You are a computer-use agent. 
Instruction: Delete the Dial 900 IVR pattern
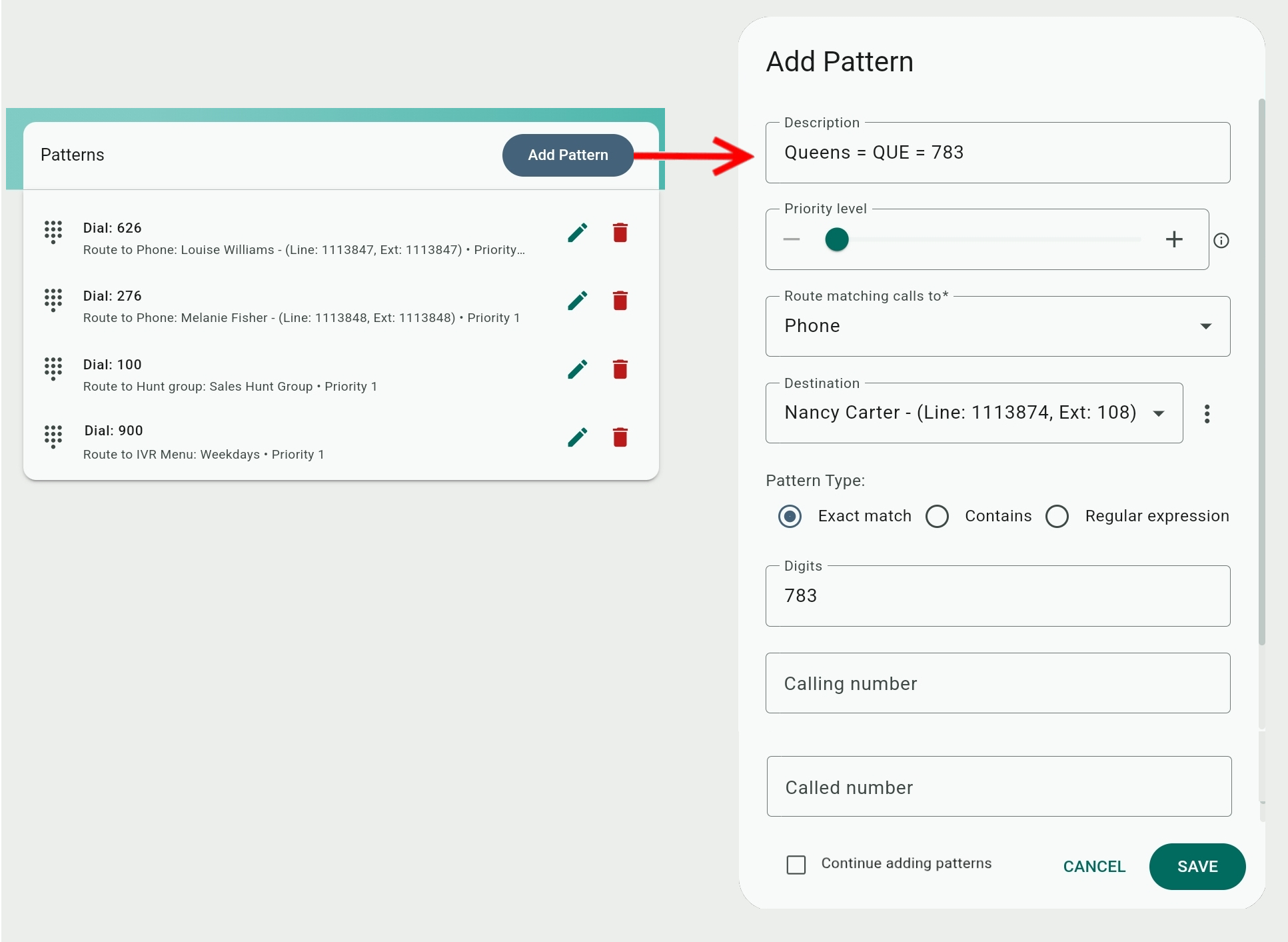[620, 437]
